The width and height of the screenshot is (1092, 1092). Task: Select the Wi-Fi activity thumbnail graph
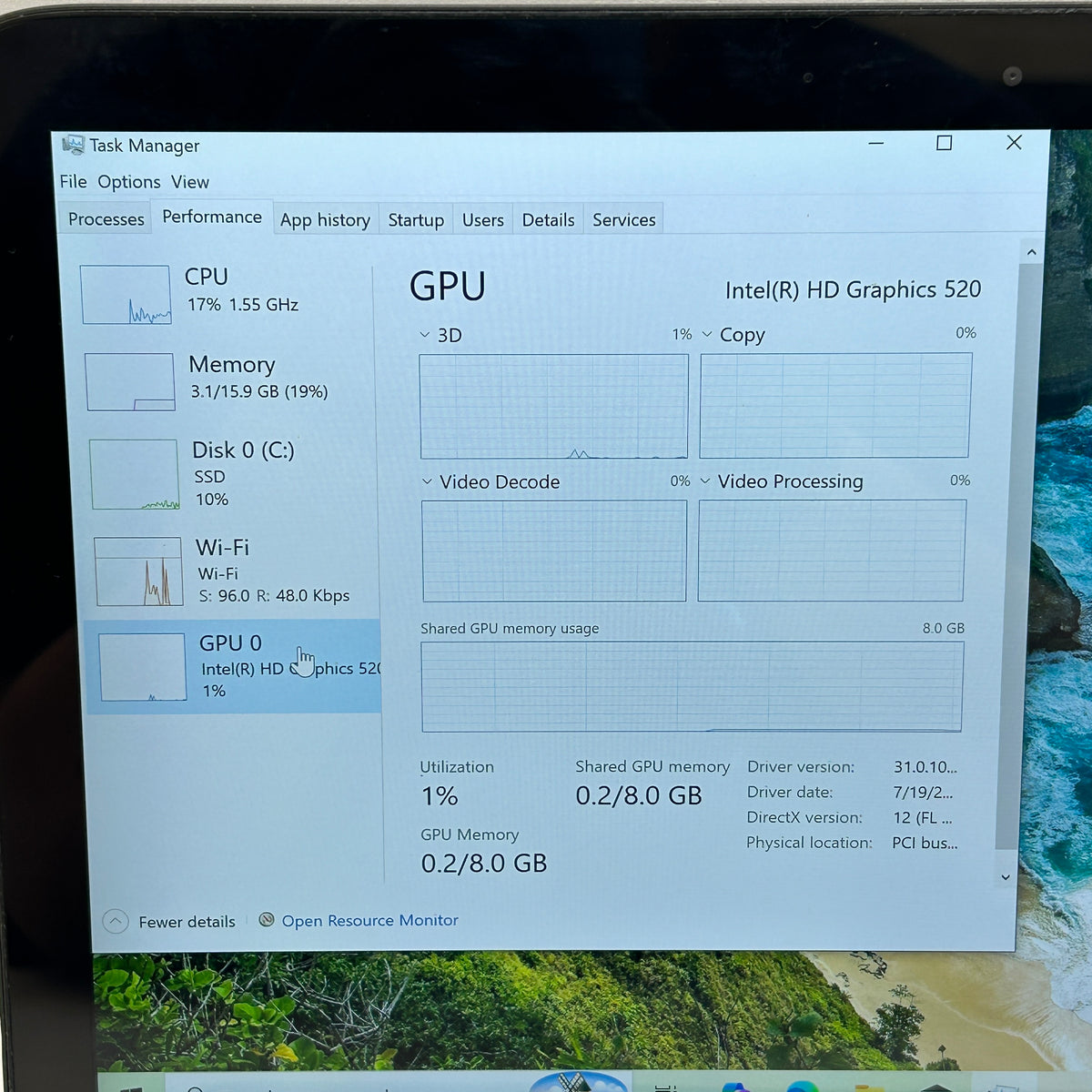coord(139,571)
